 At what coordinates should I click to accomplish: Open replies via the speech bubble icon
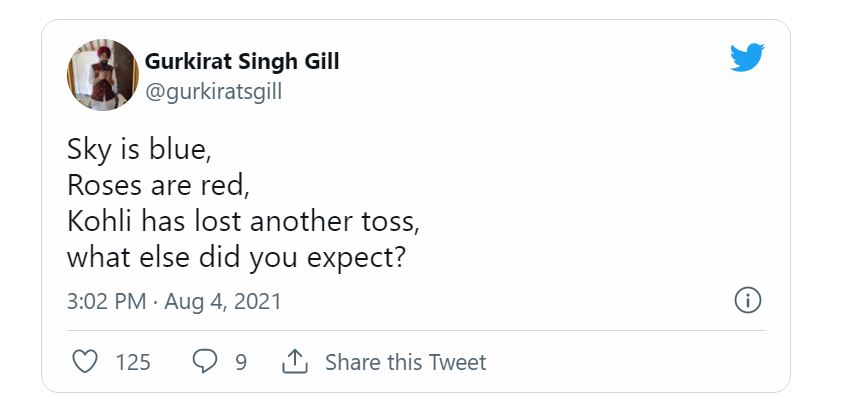tap(205, 361)
